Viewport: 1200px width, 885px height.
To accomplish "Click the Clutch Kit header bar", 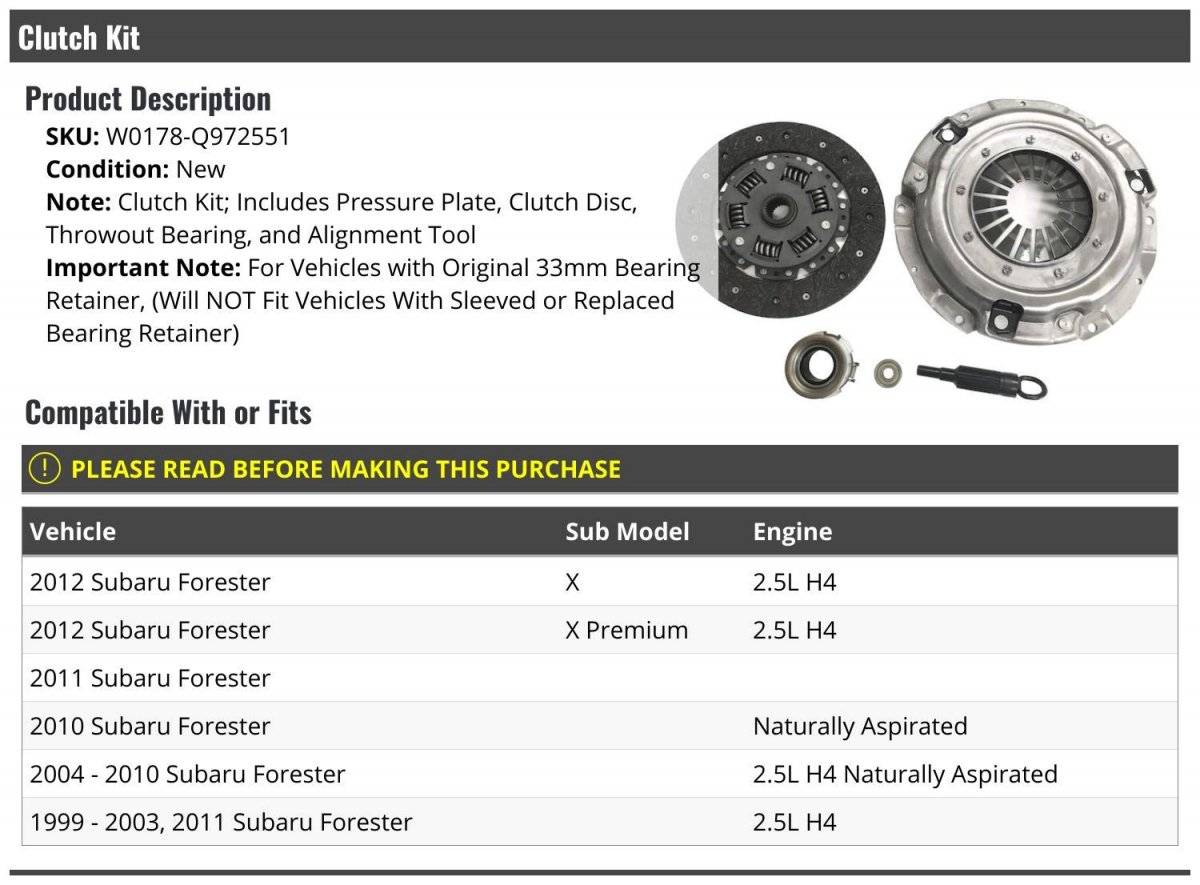I will (x=600, y=38).
